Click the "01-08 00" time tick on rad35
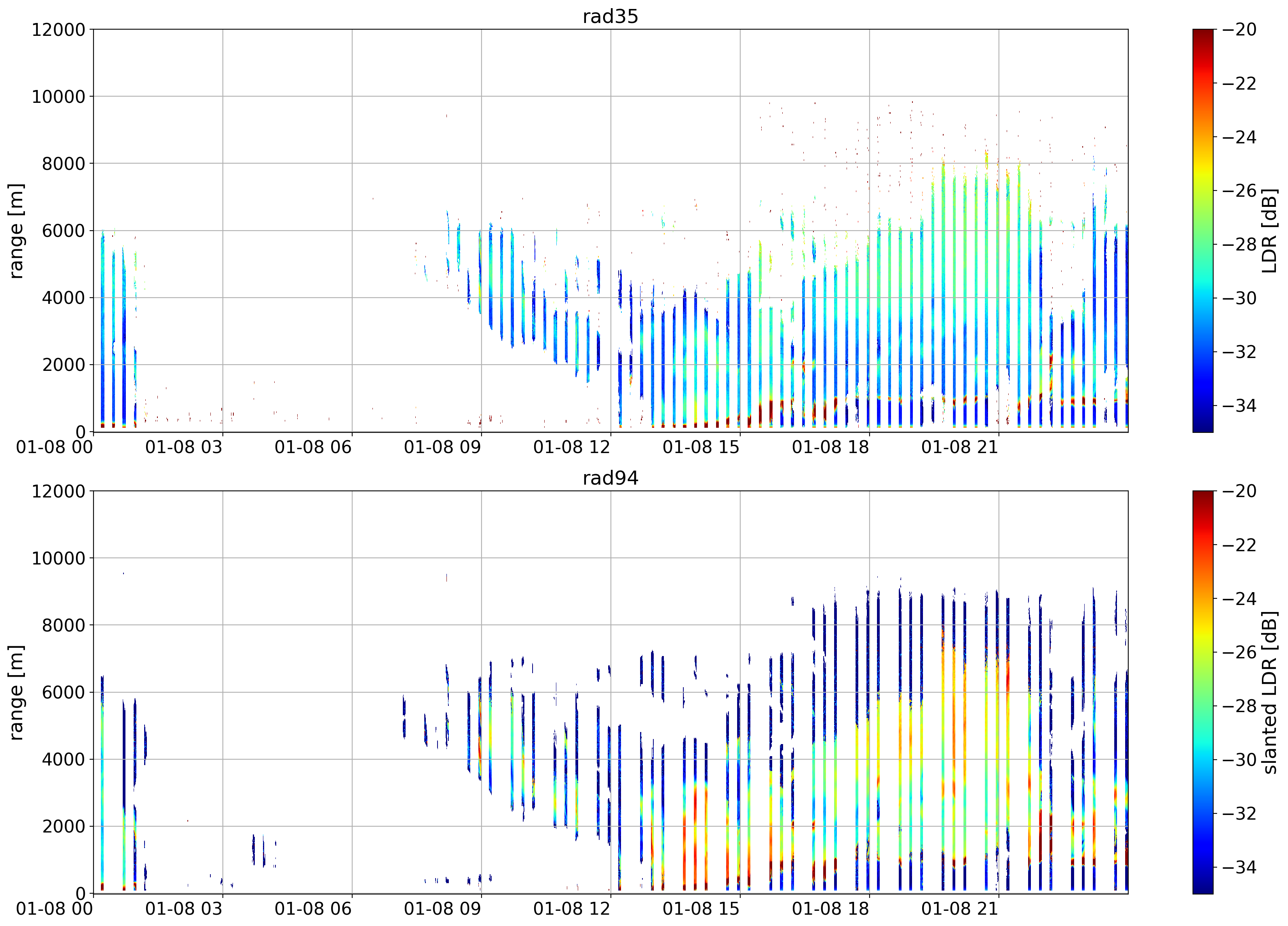 tap(55, 447)
